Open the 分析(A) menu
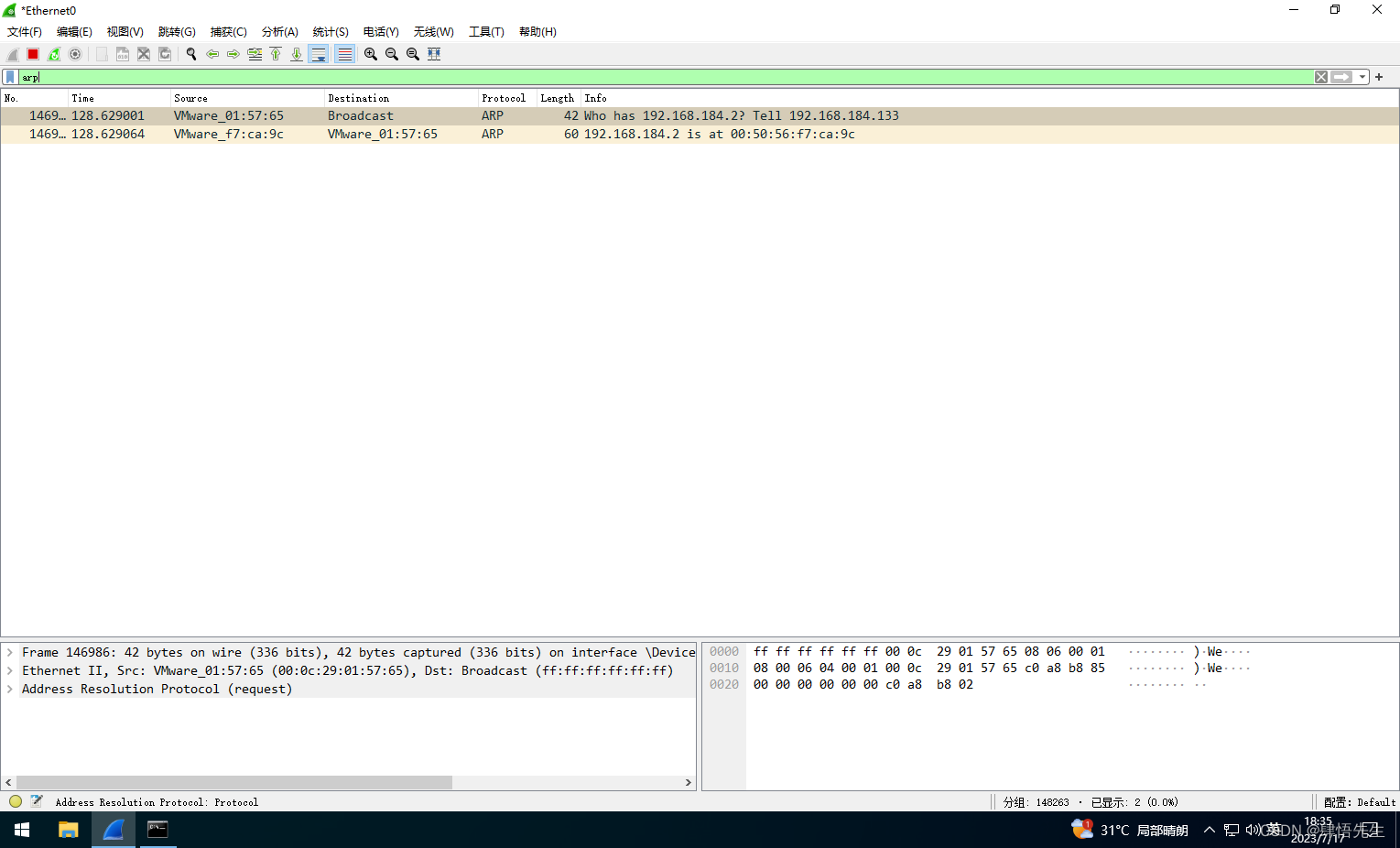 tap(280, 31)
